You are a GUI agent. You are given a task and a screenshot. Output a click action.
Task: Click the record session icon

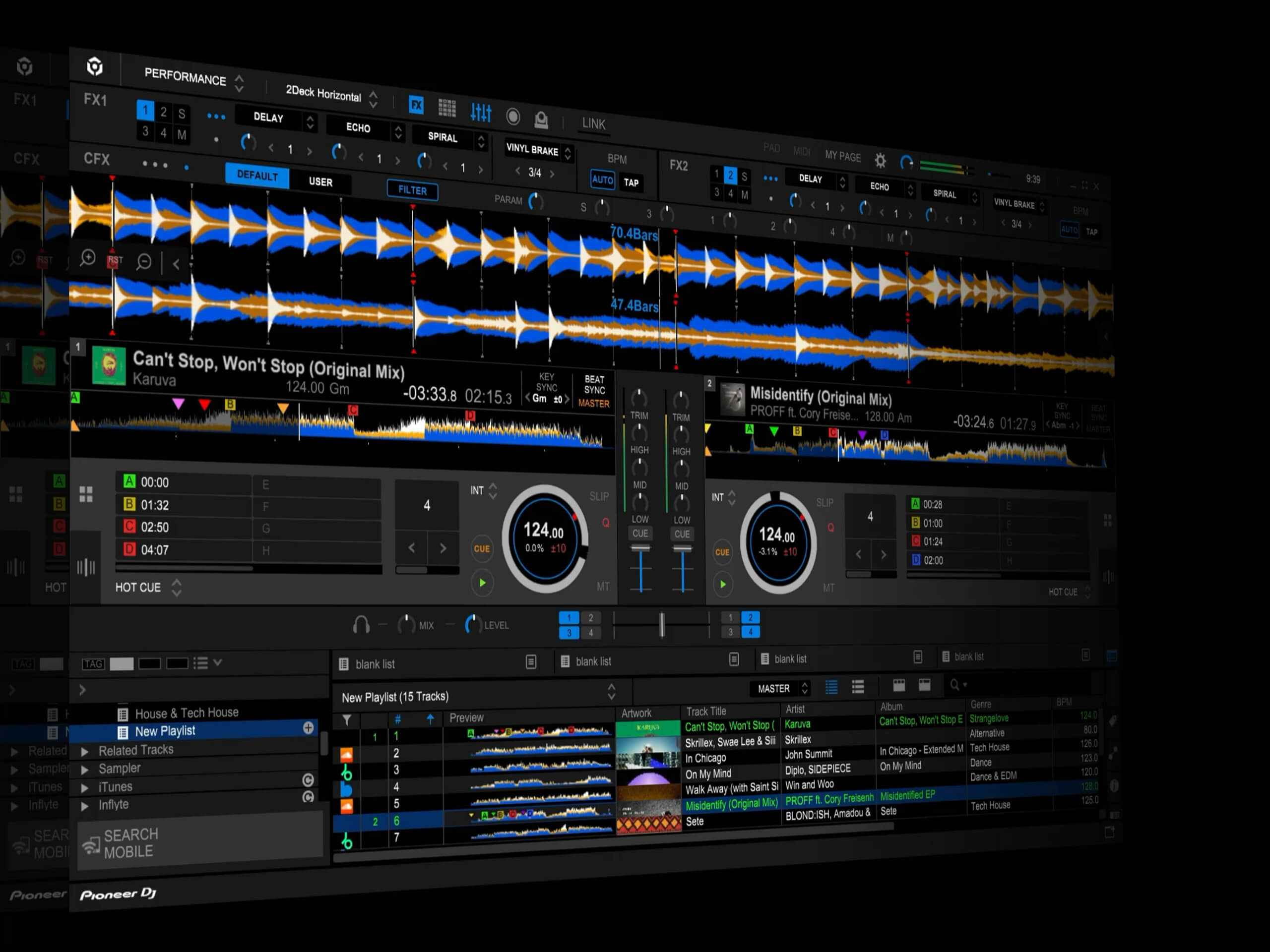[513, 117]
